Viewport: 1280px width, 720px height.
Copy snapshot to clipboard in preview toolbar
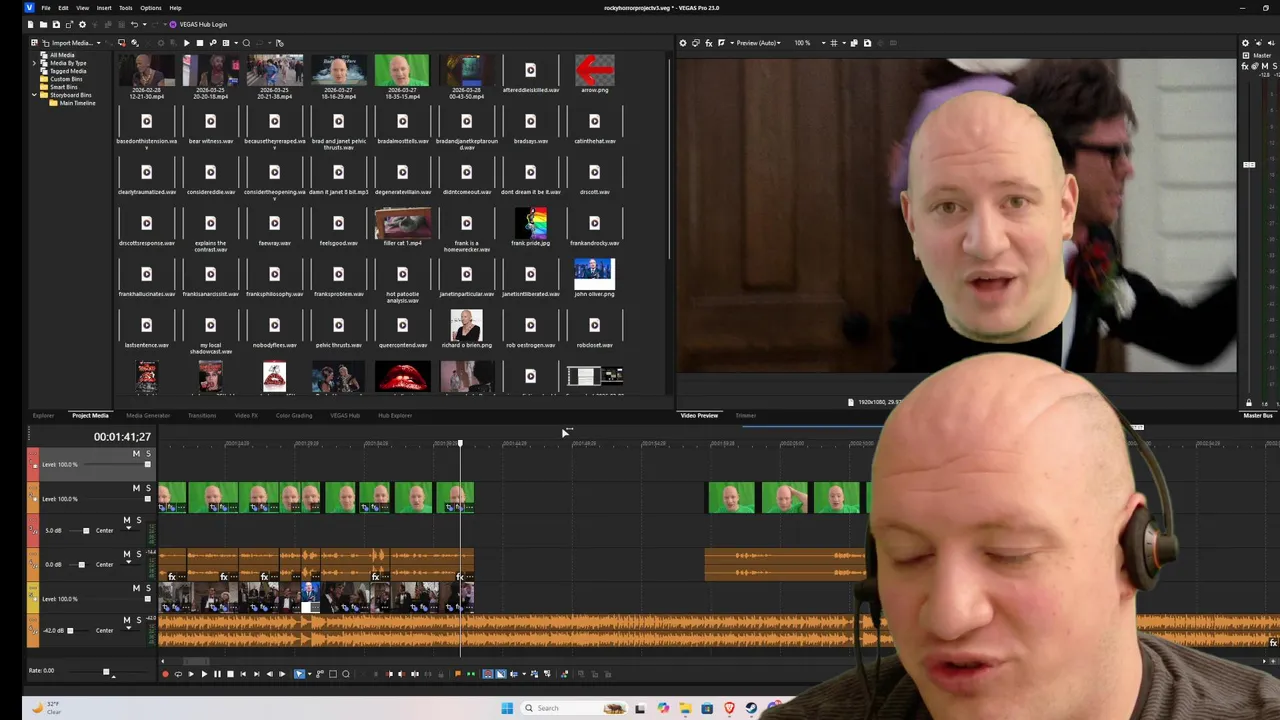click(854, 43)
